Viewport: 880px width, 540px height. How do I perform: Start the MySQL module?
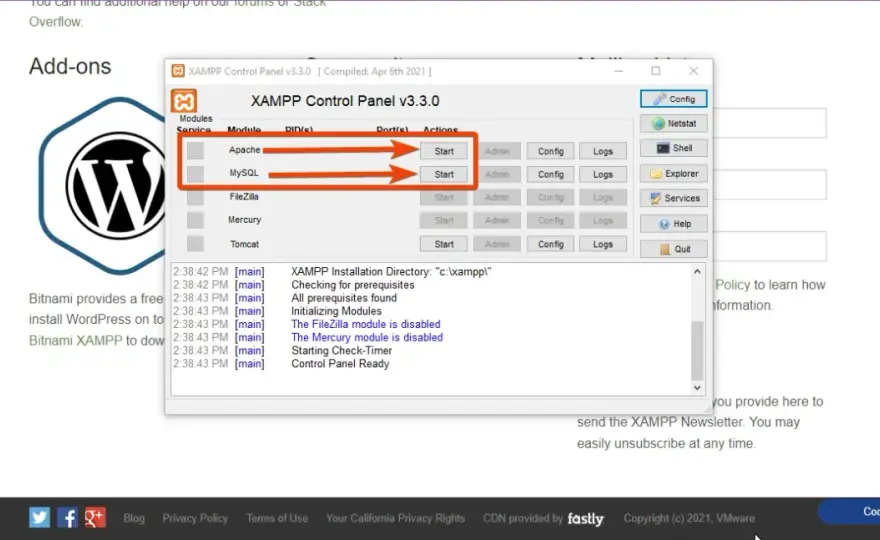coord(443,174)
